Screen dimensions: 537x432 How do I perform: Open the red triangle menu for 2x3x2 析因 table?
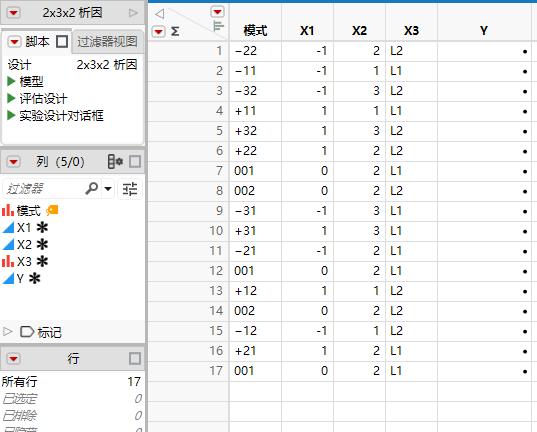(x=14, y=13)
